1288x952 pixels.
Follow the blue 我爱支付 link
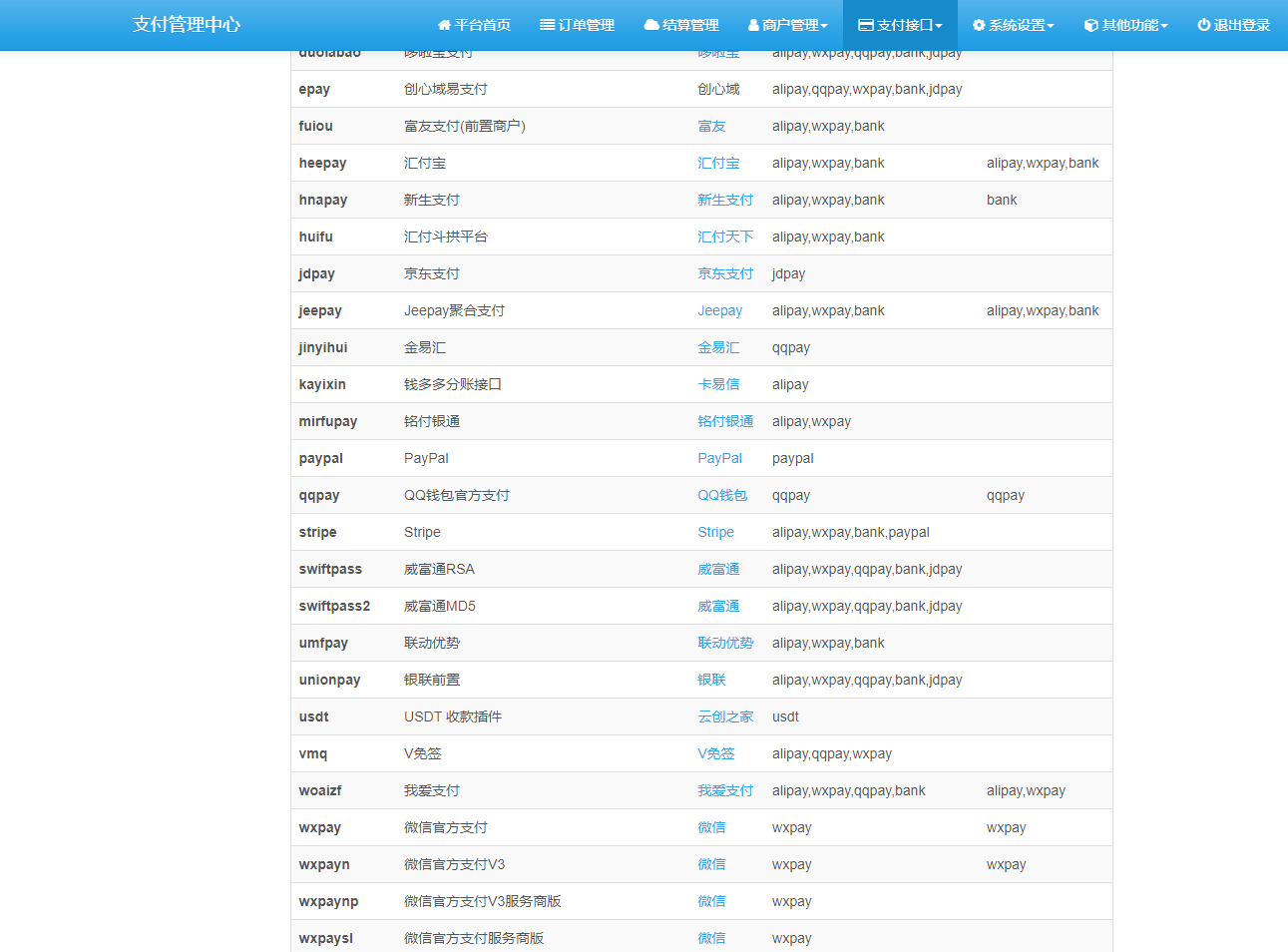tap(725, 790)
